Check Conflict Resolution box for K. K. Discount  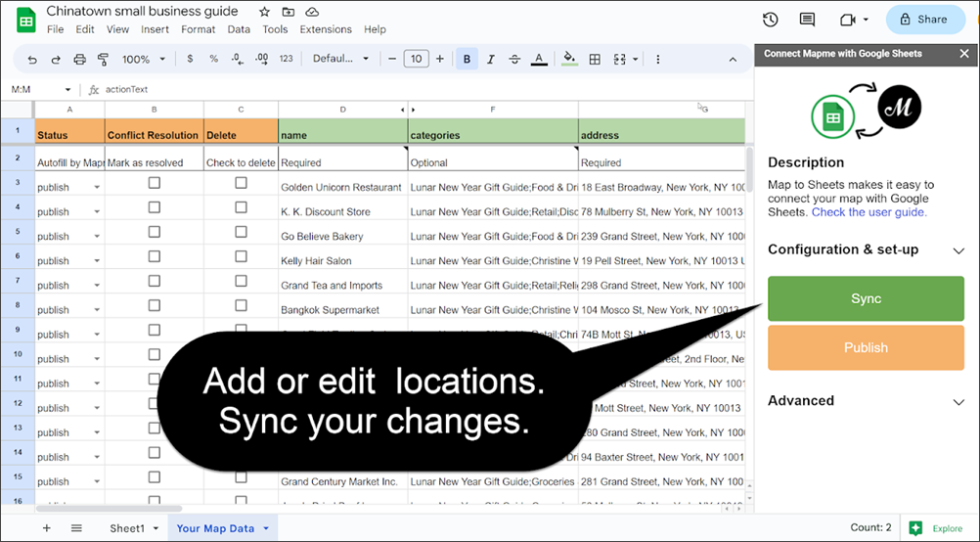pos(154,208)
